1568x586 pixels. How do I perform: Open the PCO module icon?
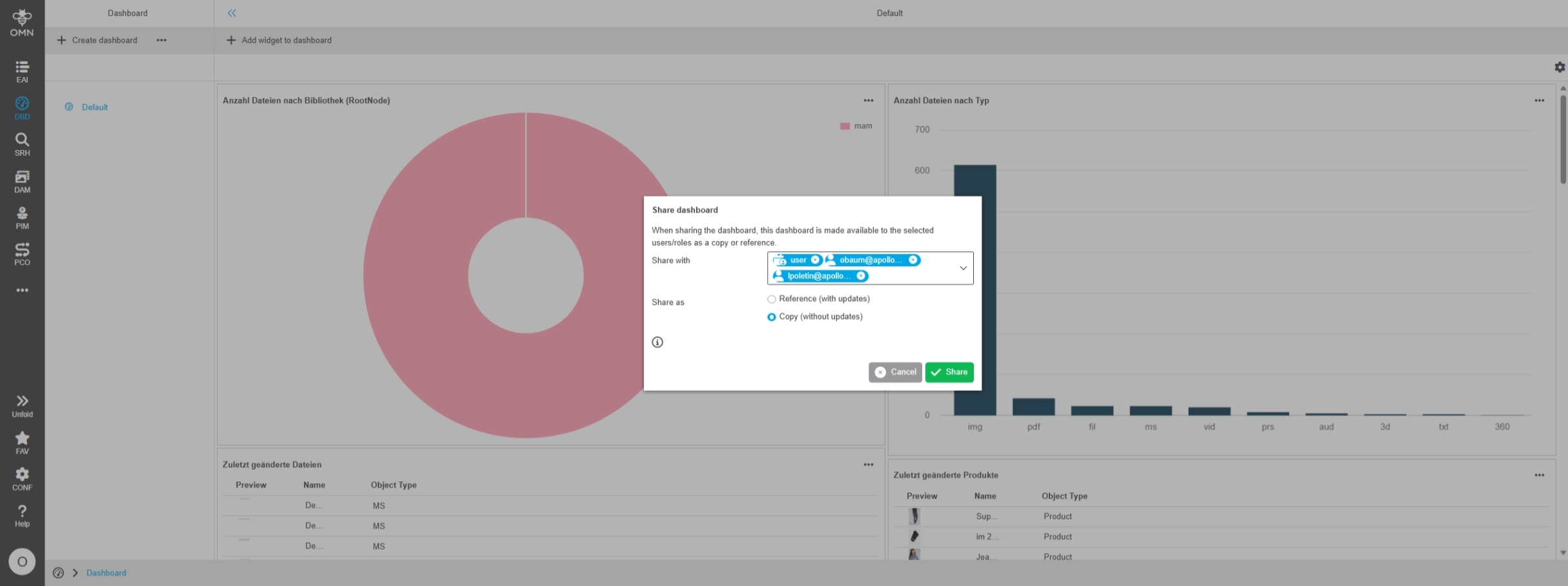22,254
